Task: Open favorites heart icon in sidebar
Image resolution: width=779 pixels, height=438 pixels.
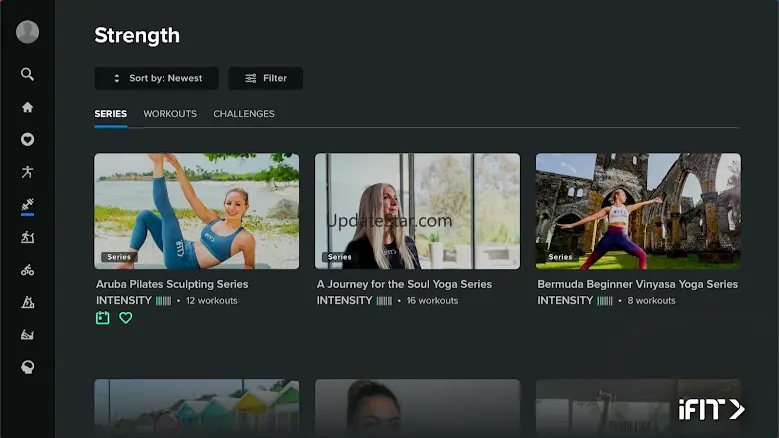Action: [x=27, y=140]
